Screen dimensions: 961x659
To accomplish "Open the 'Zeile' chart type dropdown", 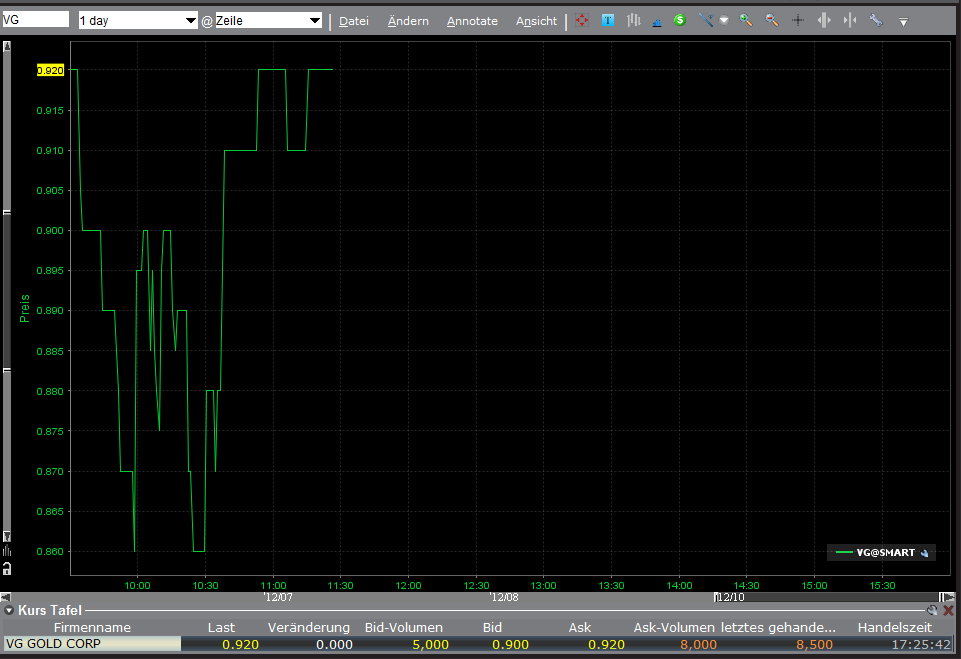I will click(268, 20).
